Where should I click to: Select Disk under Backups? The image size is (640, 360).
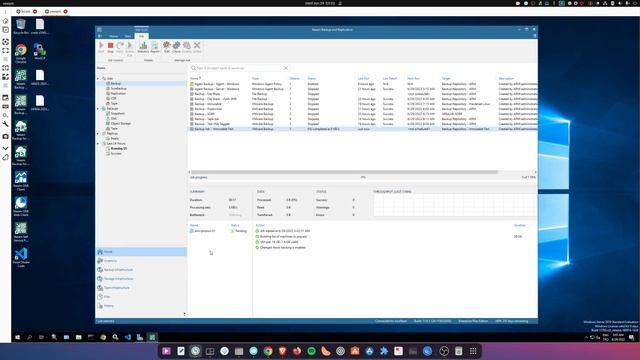[x=113, y=118]
